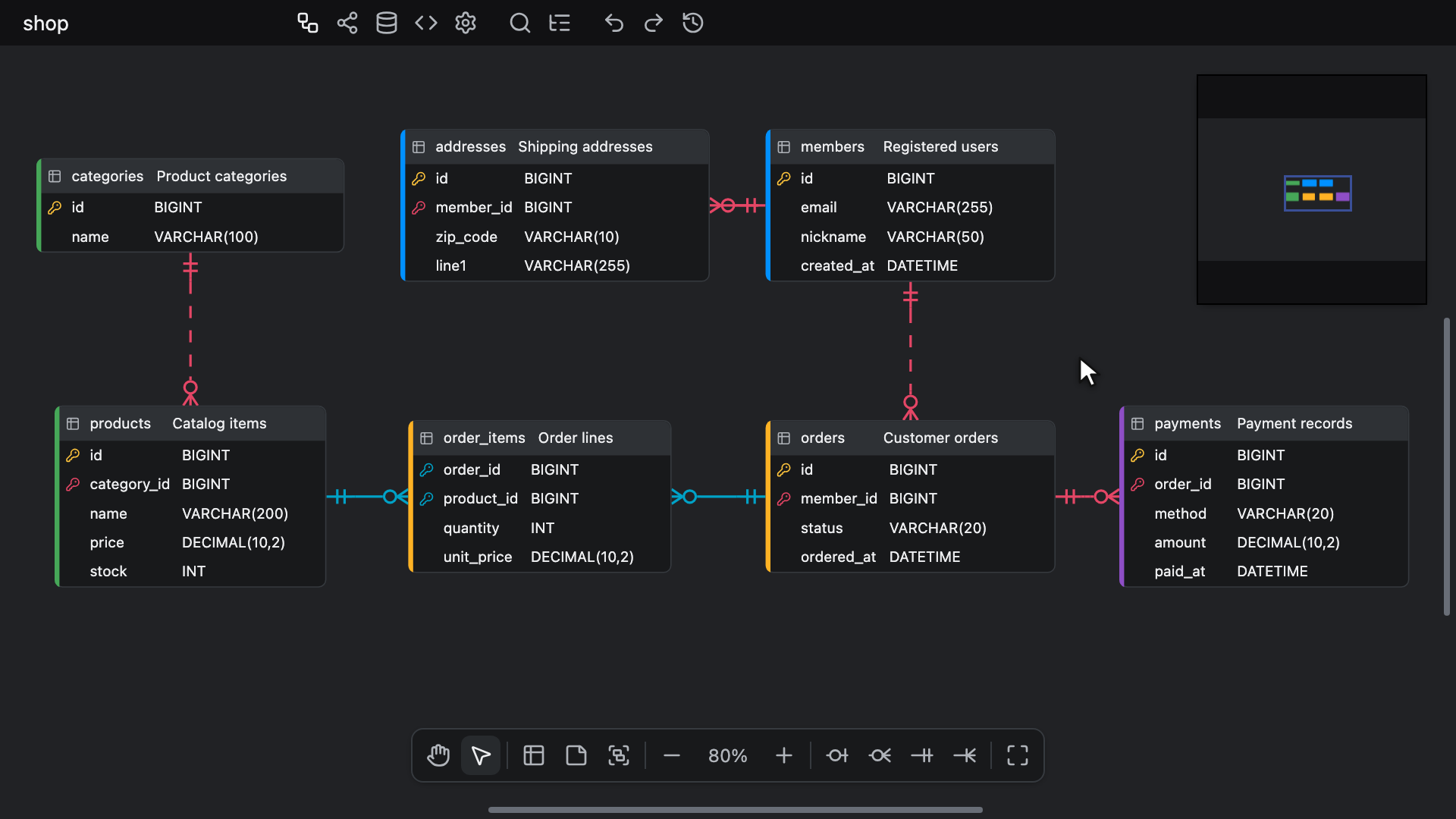Zoom in with the plus button

tap(784, 755)
